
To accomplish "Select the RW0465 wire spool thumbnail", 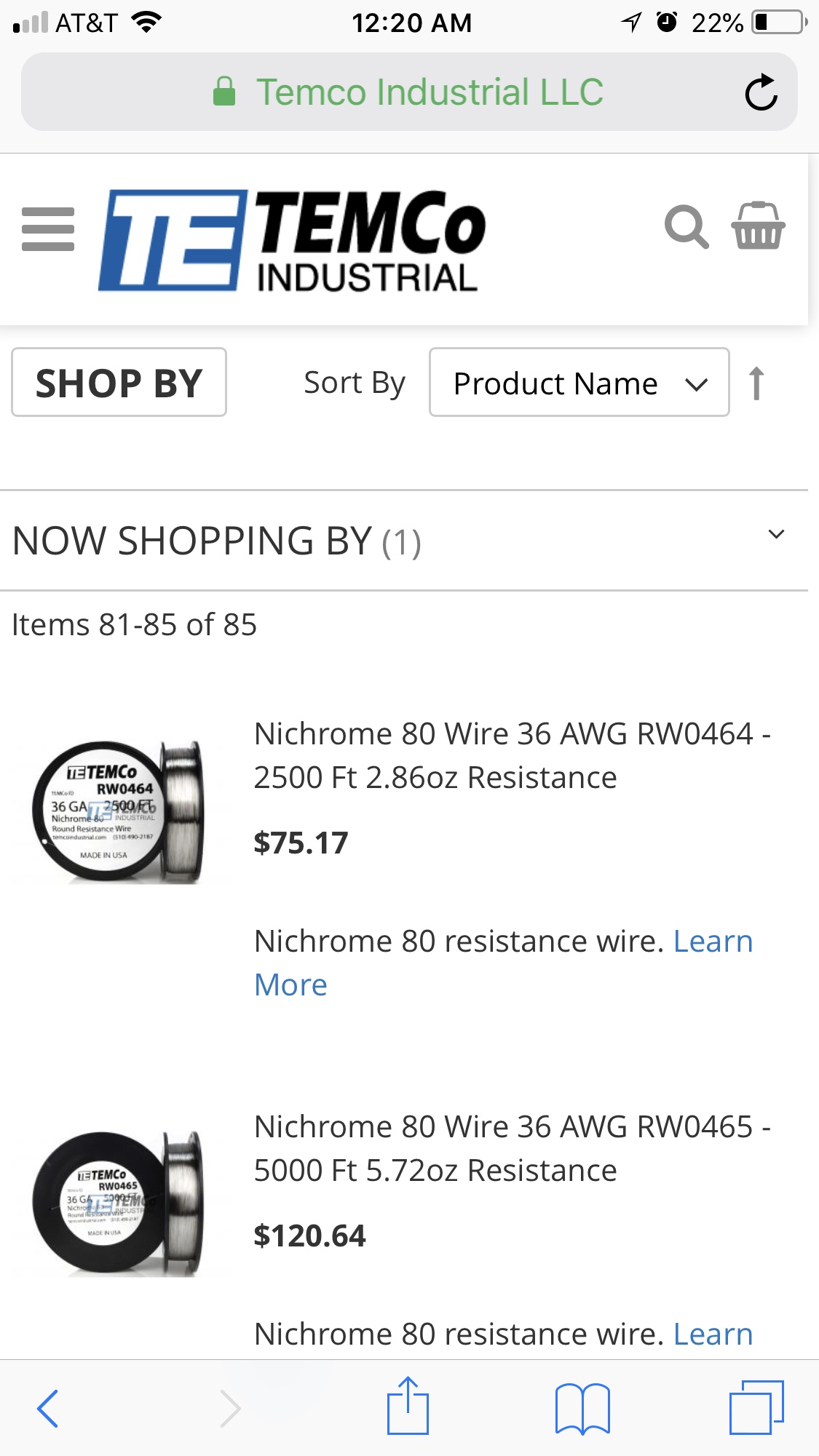I will click(x=119, y=1203).
